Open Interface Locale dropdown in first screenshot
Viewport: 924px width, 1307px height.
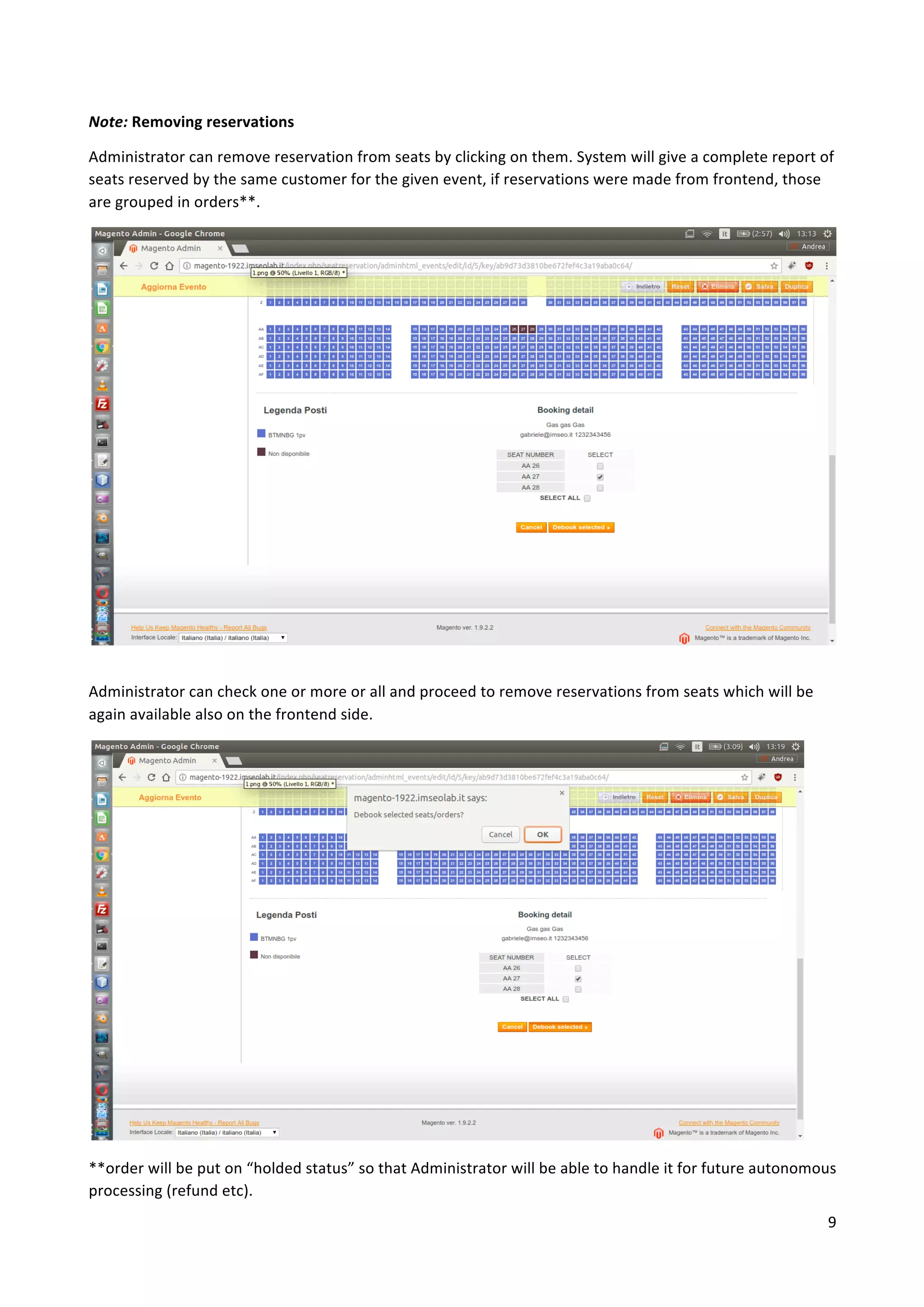pos(233,638)
